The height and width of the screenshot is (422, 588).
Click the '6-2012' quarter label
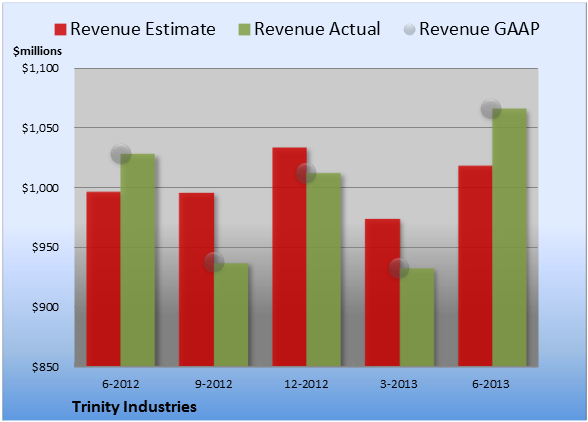click(121, 384)
